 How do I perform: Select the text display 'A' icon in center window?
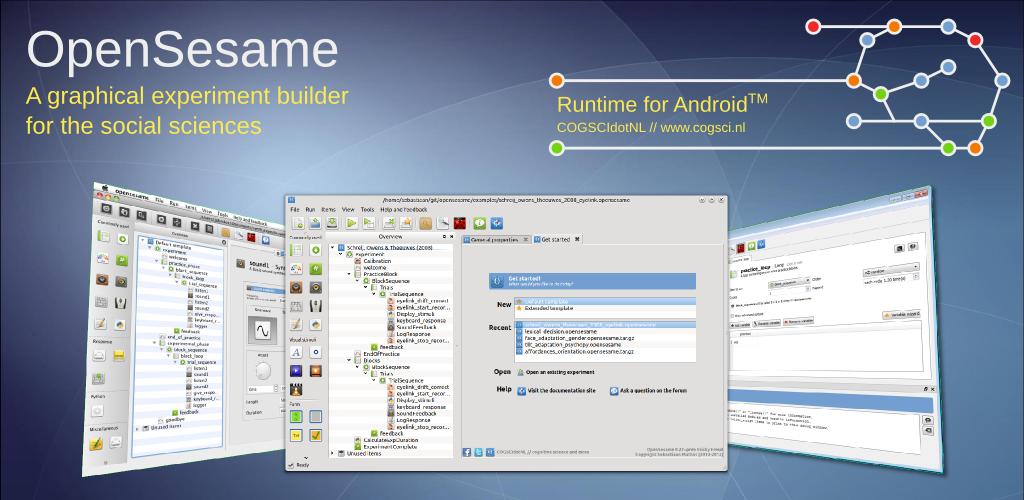tap(296, 352)
